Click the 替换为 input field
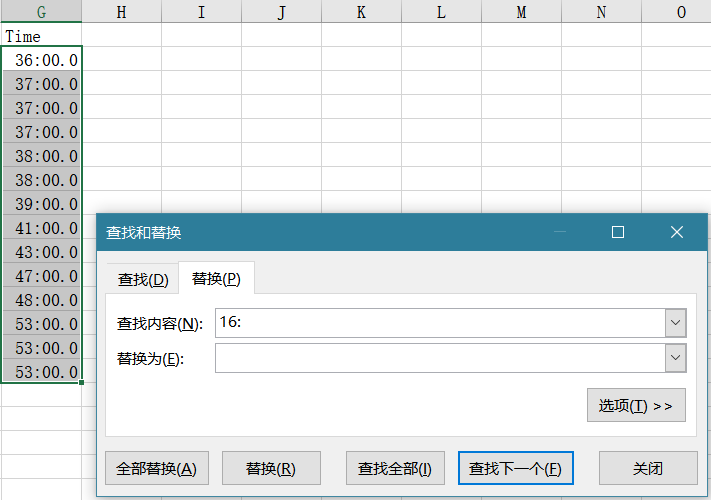Screen dimensions: 711x500 pyautogui.click(x=440, y=358)
